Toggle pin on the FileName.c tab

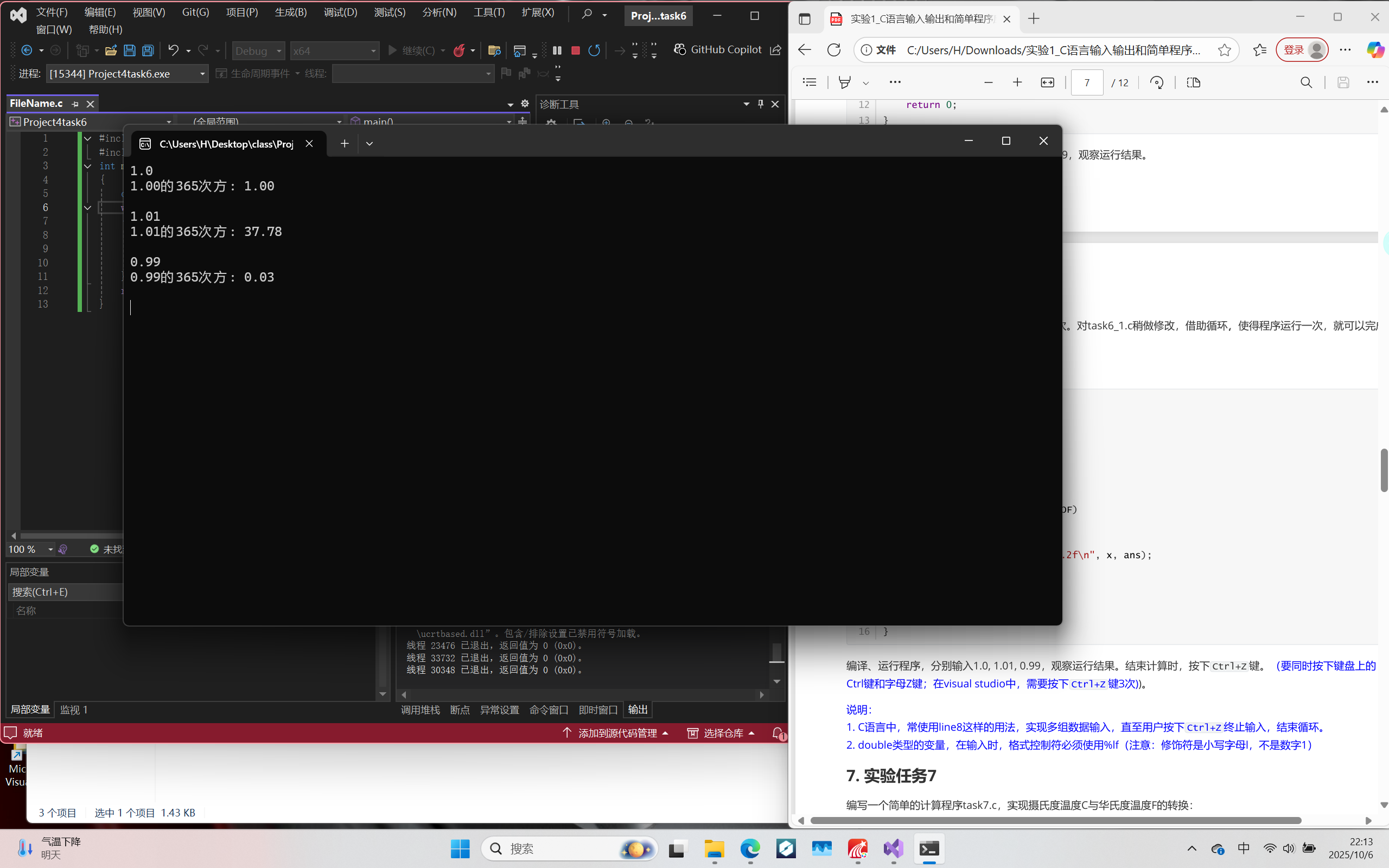point(75,104)
